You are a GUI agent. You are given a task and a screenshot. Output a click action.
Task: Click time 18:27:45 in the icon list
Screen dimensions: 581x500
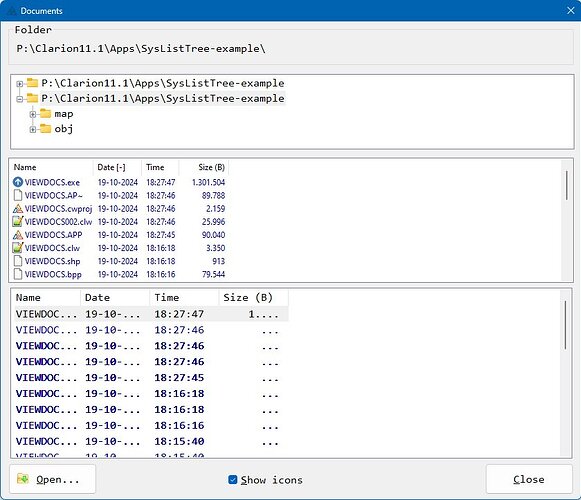point(161,235)
